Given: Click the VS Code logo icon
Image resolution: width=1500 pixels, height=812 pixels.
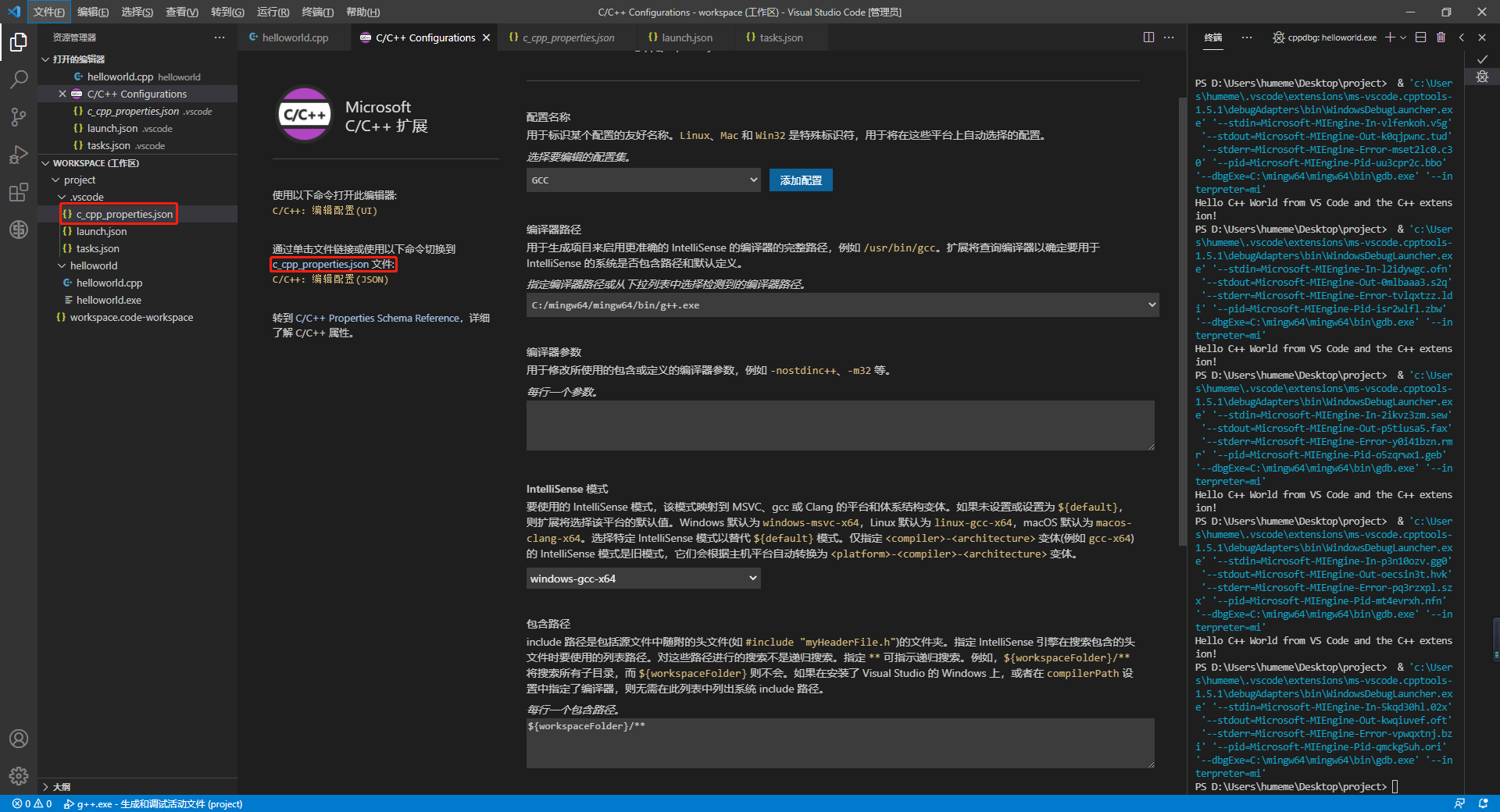Looking at the screenshot, I should (13, 12).
